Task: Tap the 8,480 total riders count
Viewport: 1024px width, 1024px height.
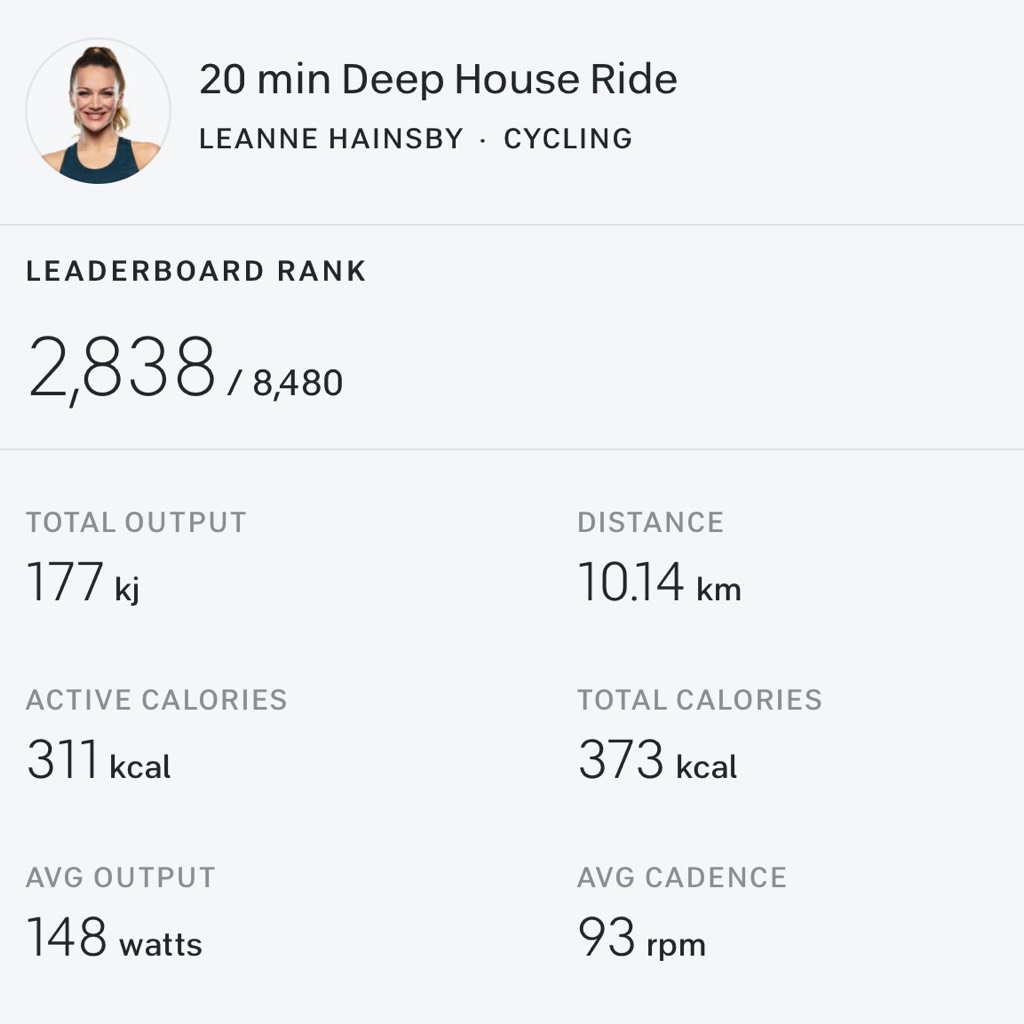Action: coord(297,383)
